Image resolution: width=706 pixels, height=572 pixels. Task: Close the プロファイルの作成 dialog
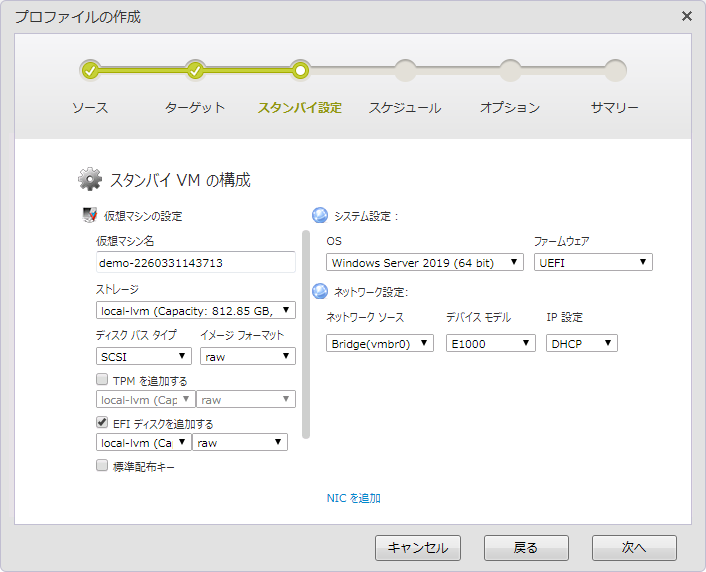(x=686, y=16)
